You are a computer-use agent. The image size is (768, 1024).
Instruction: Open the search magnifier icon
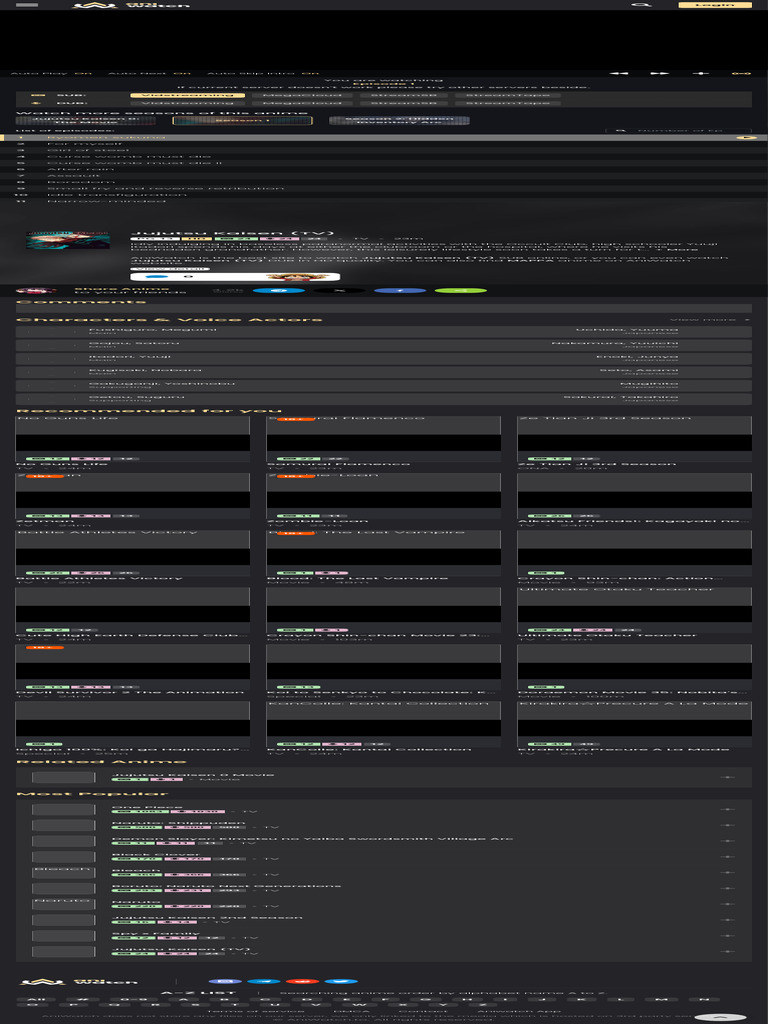coord(641,5)
